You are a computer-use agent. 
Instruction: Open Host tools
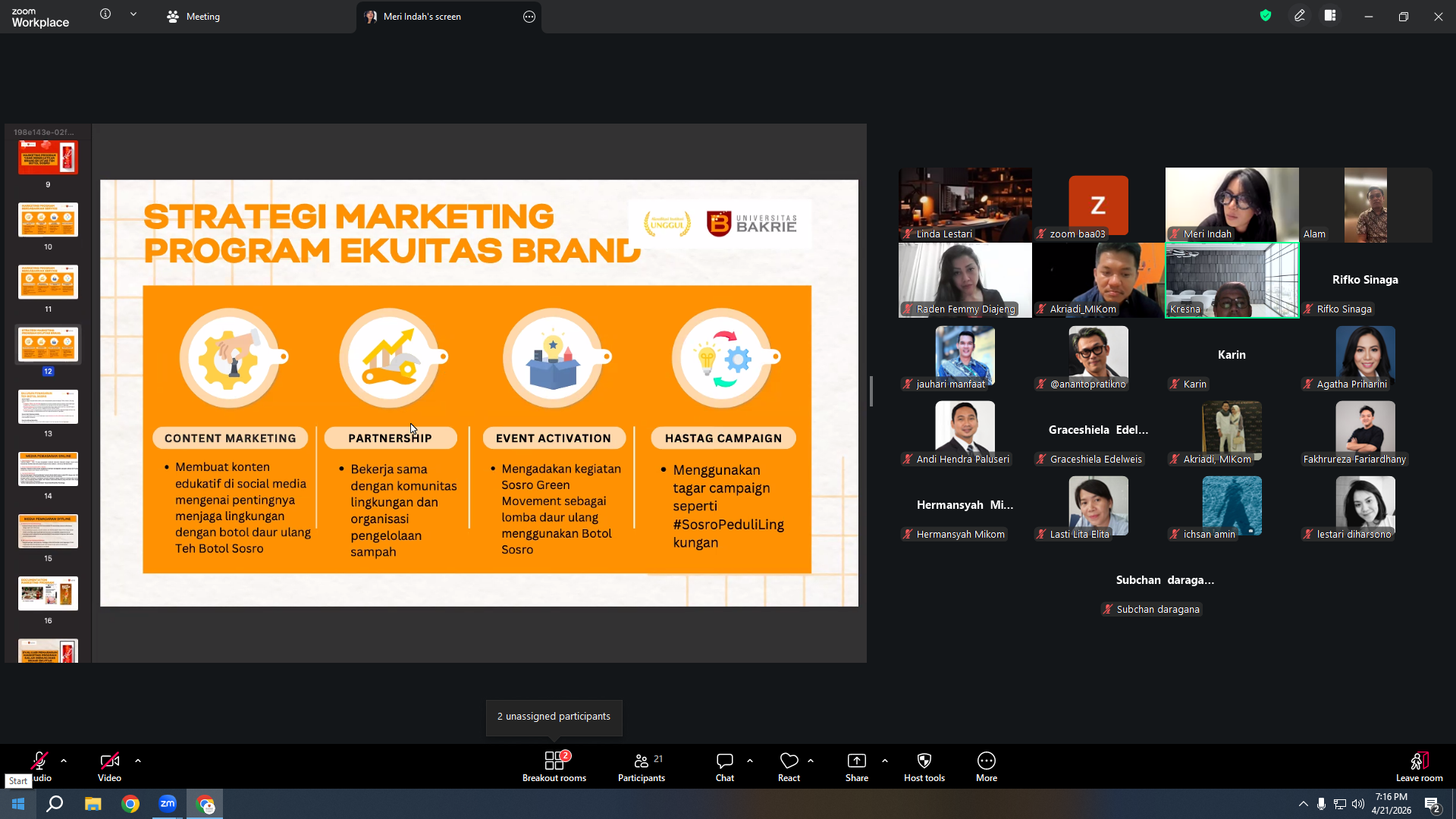tap(924, 766)
